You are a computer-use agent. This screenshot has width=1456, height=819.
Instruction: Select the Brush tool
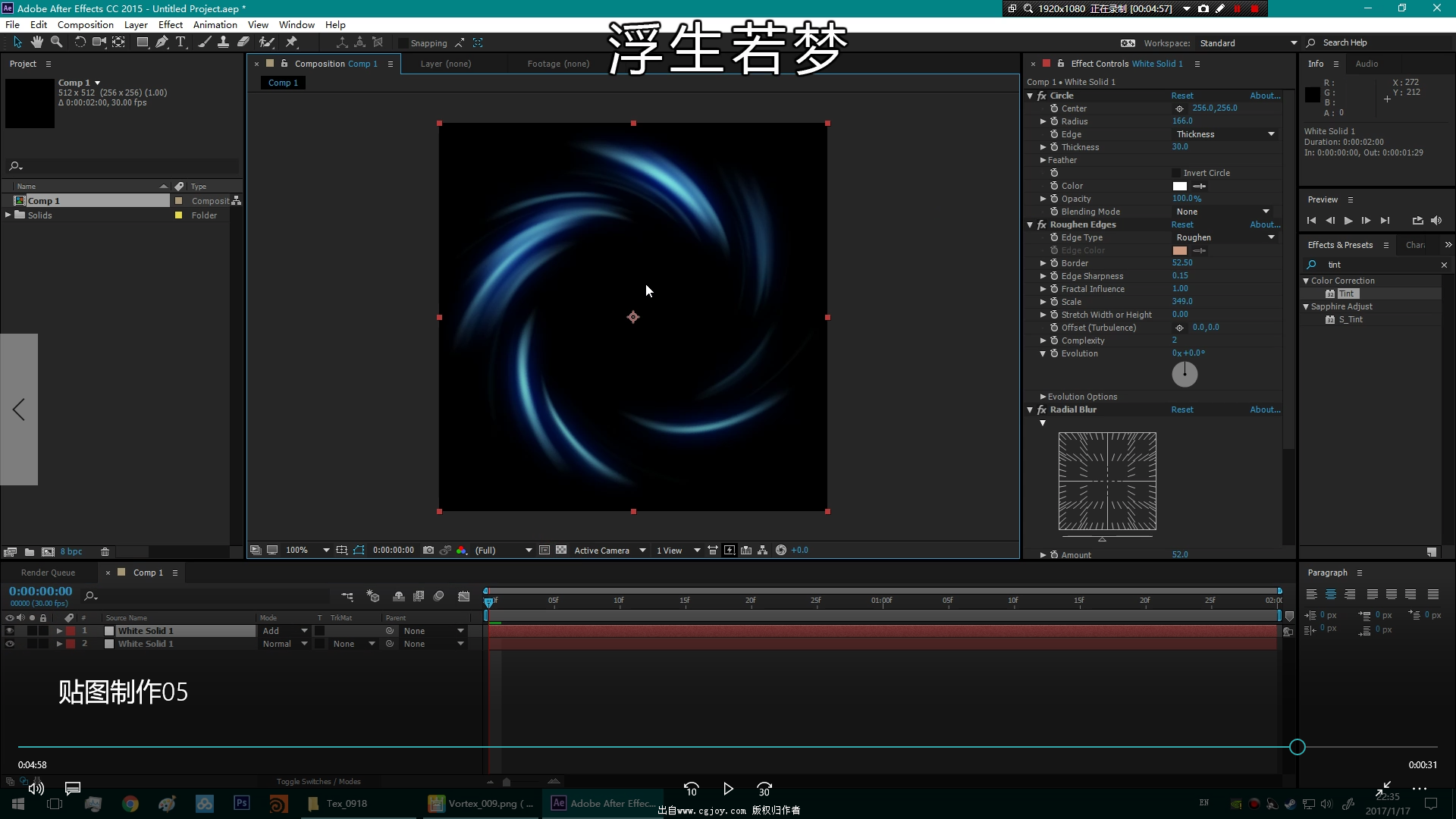click(205, 42)
